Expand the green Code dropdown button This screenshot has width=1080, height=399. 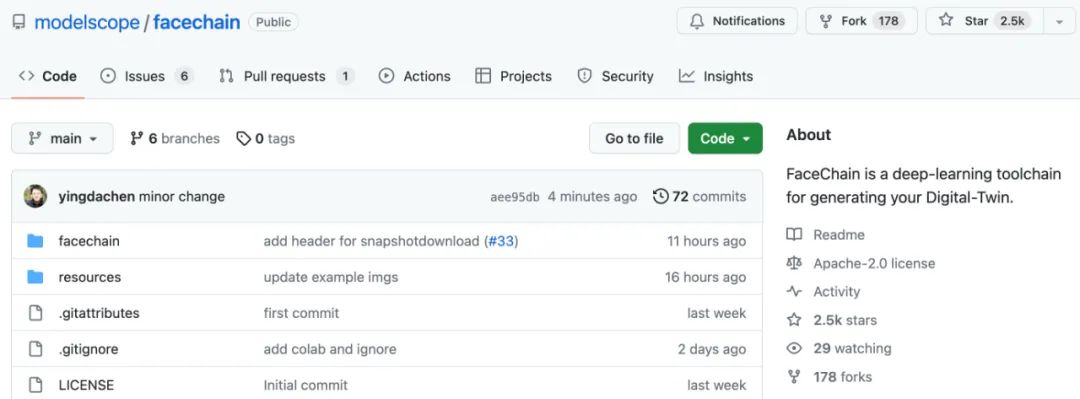pos(725,139)
